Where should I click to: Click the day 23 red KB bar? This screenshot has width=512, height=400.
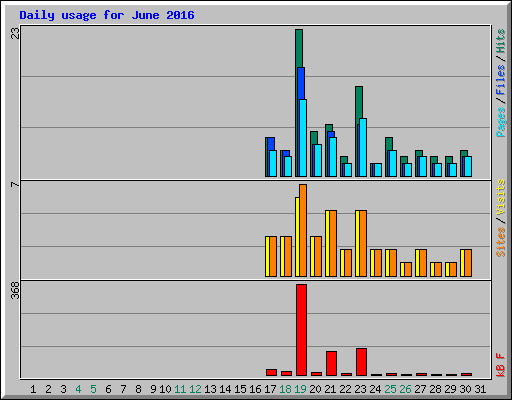pyautogui.click(x=361, y=362)
